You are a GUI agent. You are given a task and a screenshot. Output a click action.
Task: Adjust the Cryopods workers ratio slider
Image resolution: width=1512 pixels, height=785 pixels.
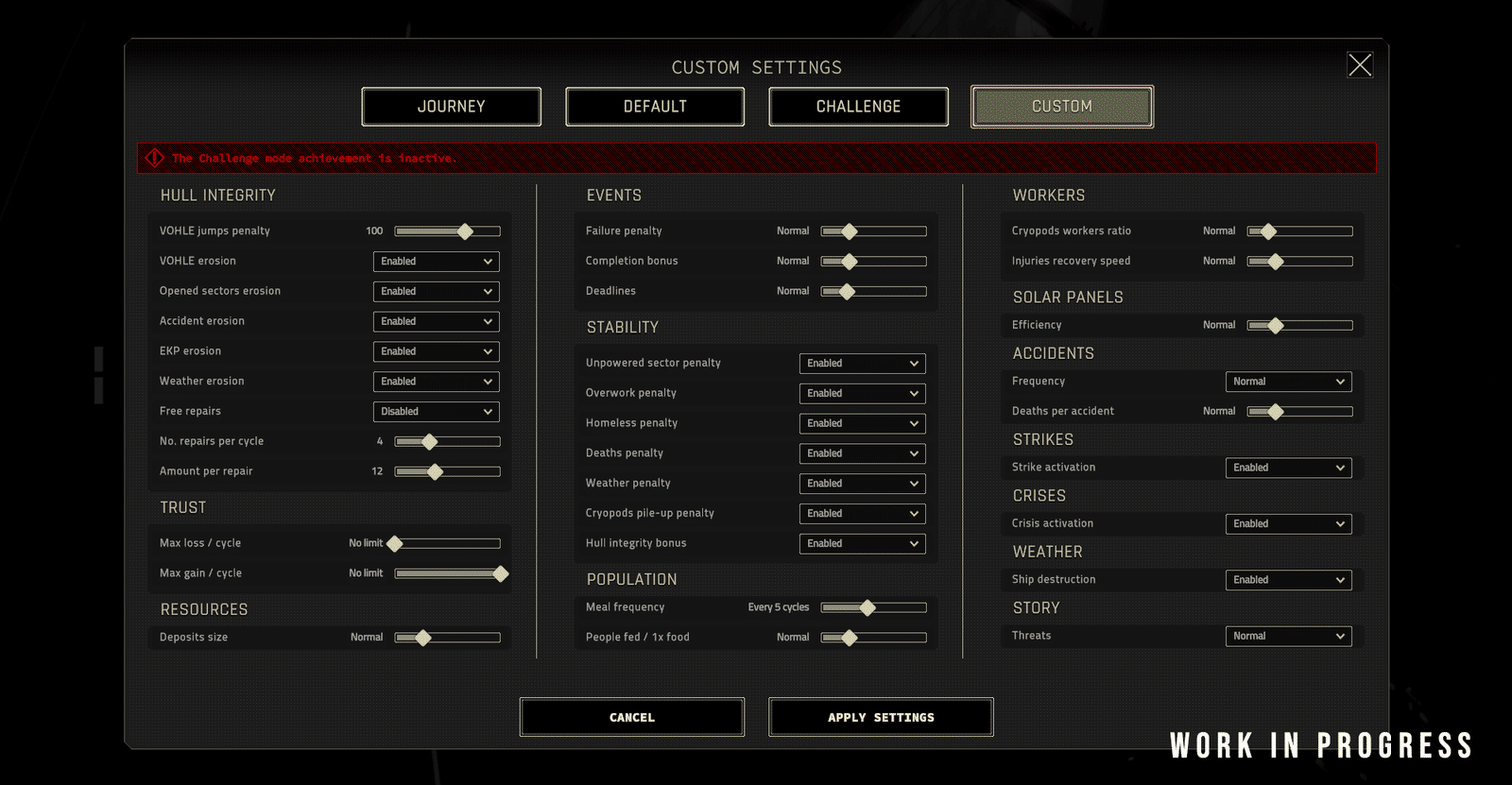click(x=1300, y=231)
